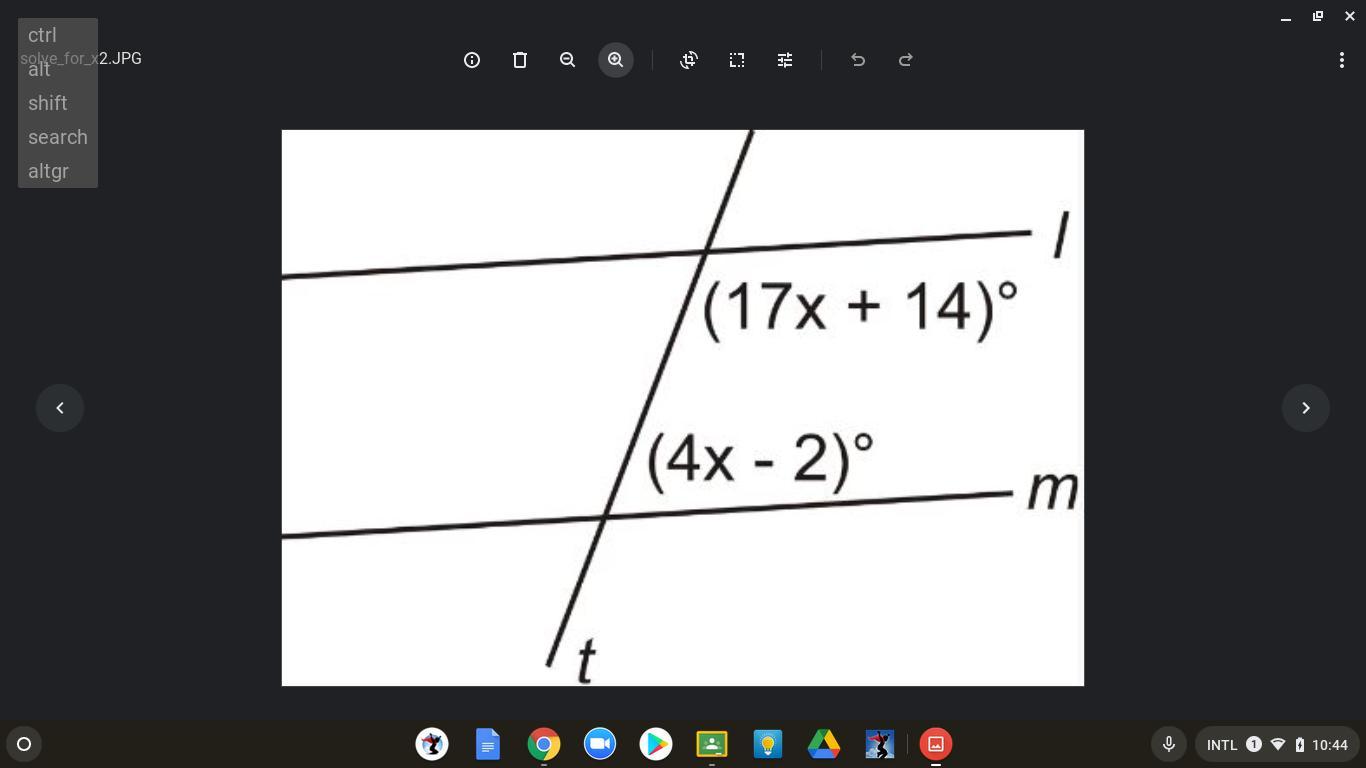Image resolution: width=1366 pixels, height=768 pixels.
Task: Open Zoom from the shelf
Action: click(x=600, y=744)
